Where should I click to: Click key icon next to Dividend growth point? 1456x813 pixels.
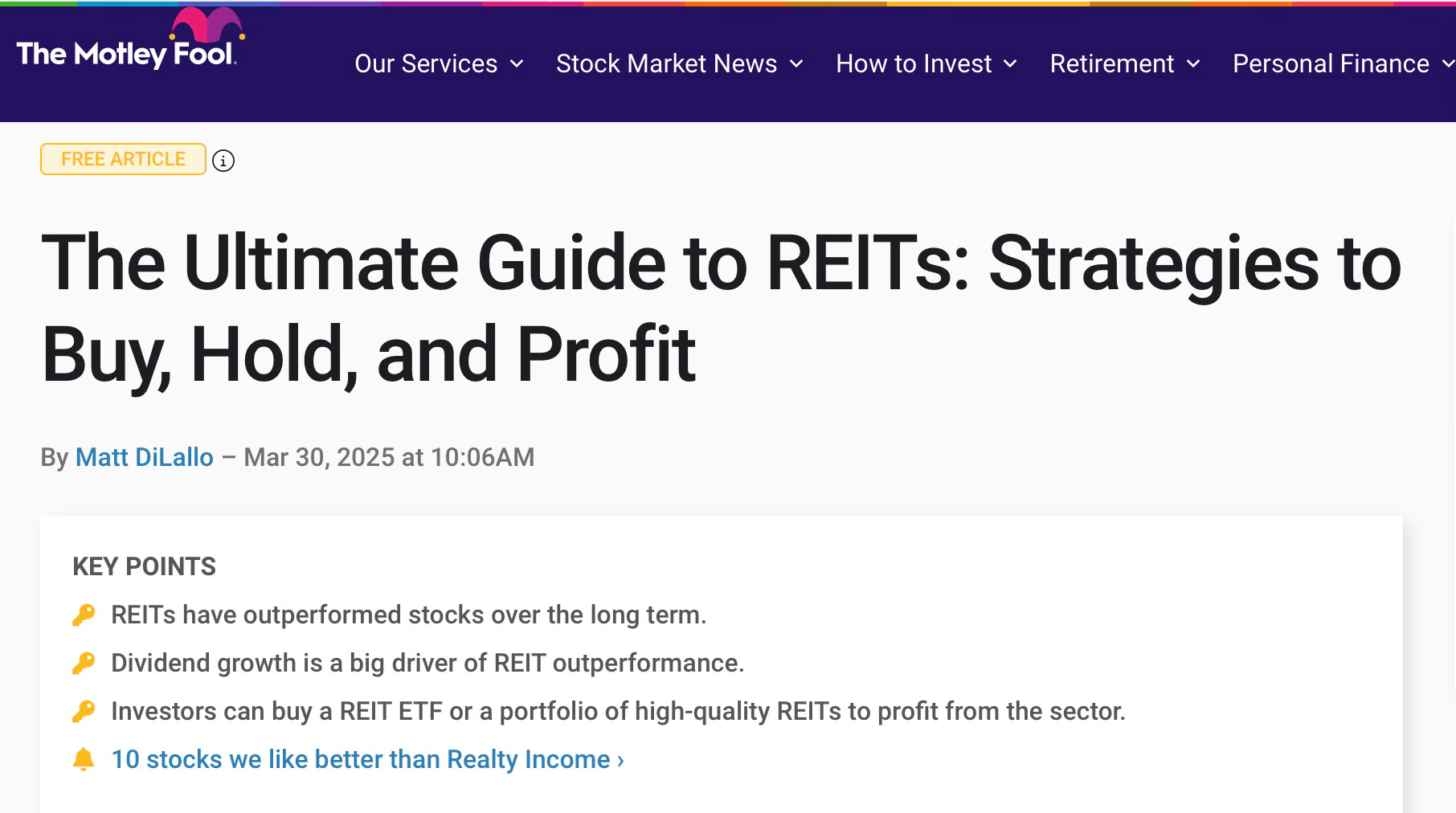tap(84, 663)
